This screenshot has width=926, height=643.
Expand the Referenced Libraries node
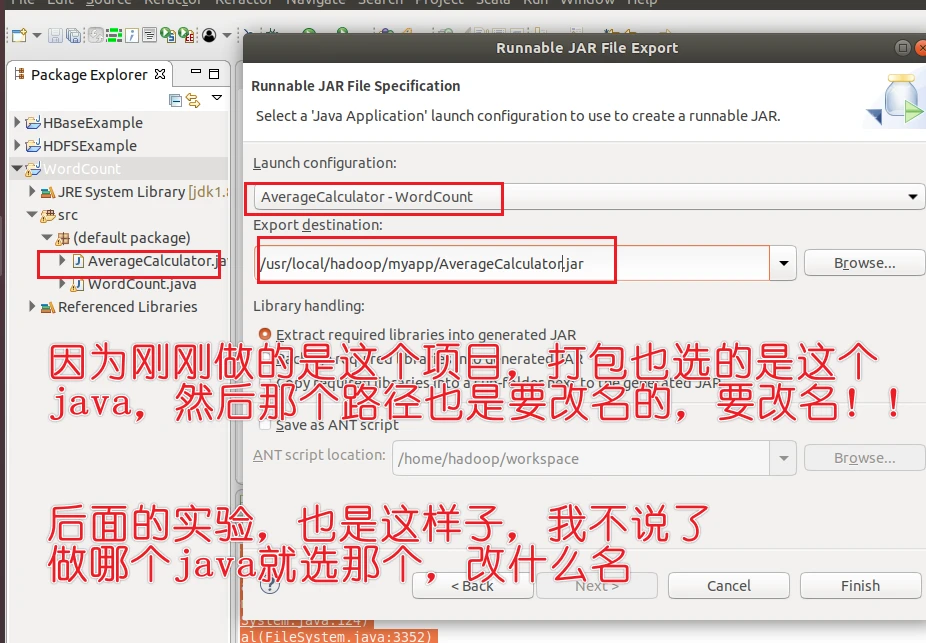click(33, 307)
